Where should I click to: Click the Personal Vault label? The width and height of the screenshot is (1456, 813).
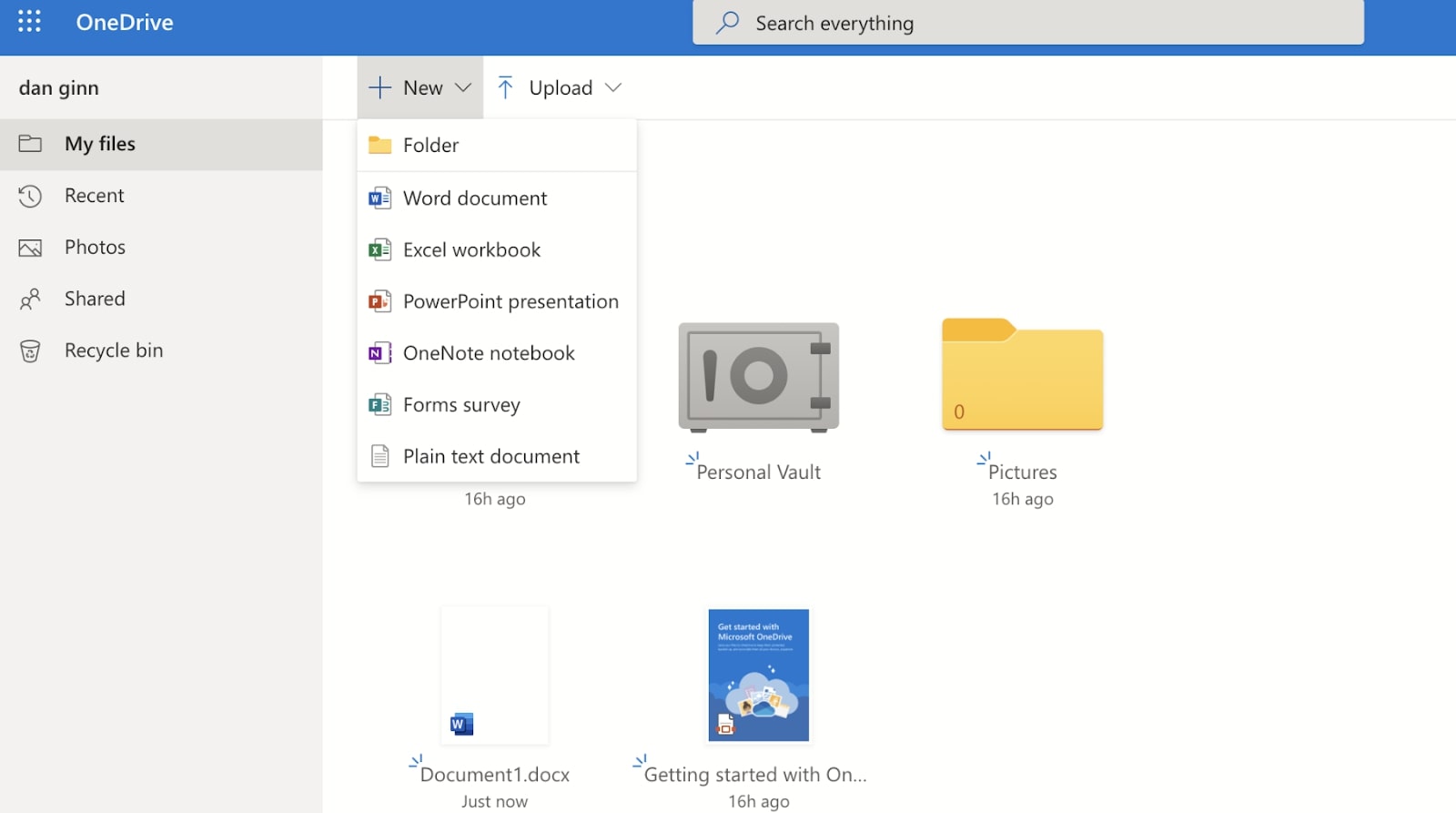tap(759, 472)
